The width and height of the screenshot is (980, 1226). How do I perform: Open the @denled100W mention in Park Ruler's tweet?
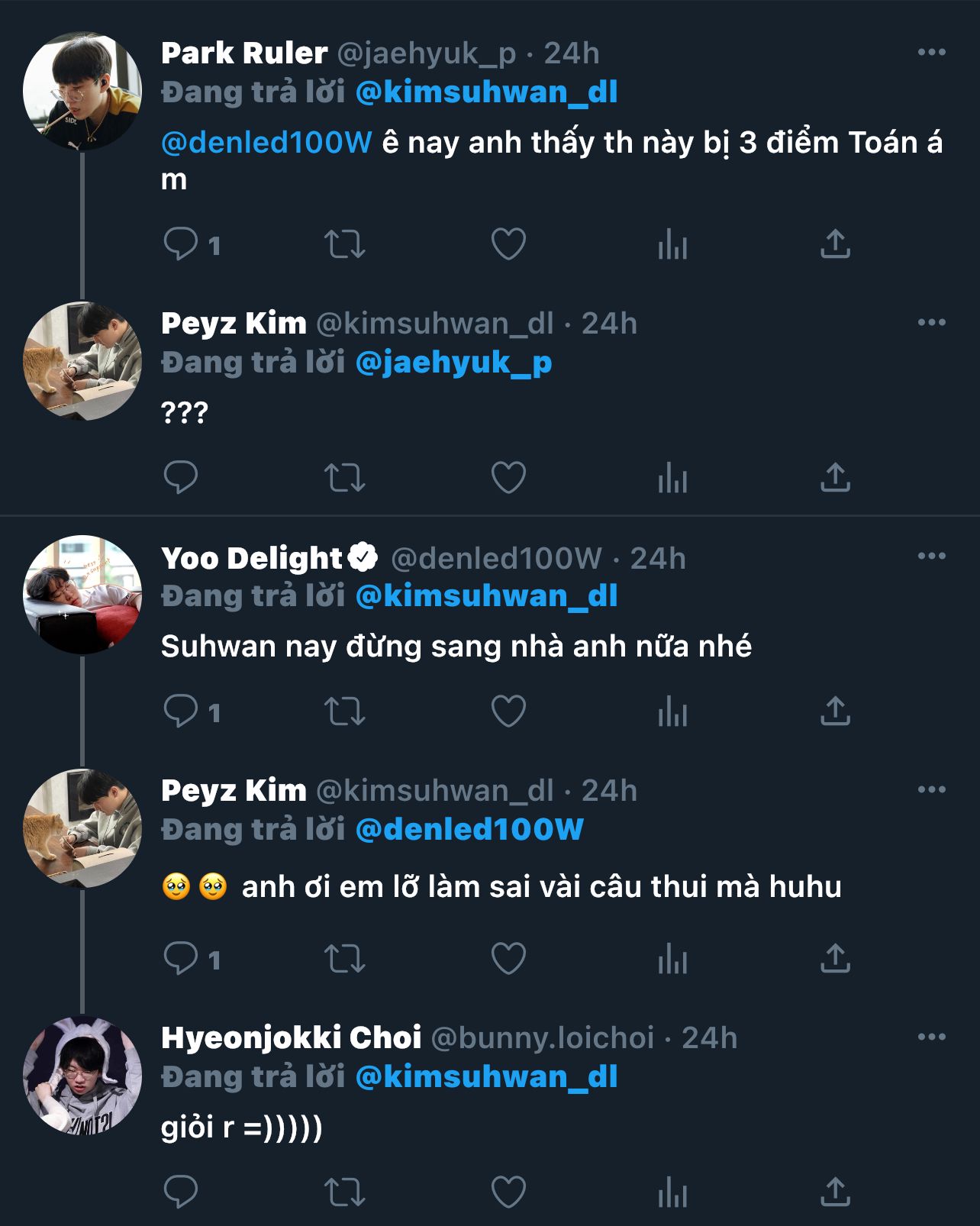266,143
